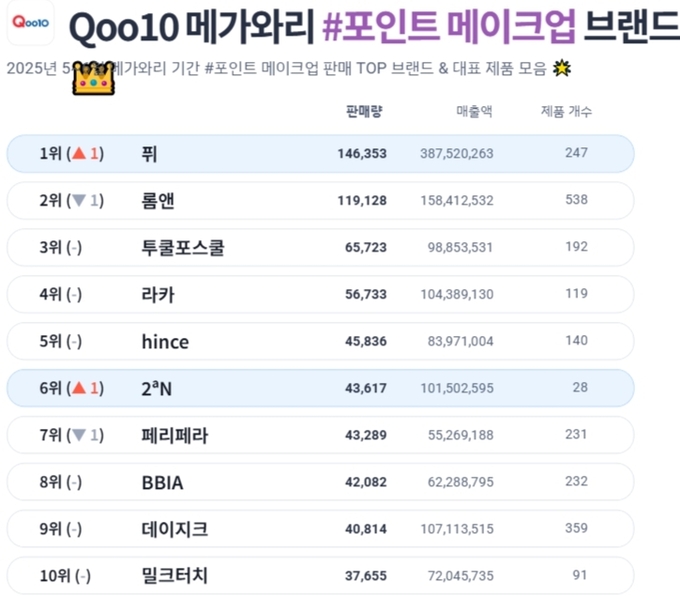680x596 pixels.
Task: Select the 라카 brand name
Action: pyautogui.click(x=158, y=295)
